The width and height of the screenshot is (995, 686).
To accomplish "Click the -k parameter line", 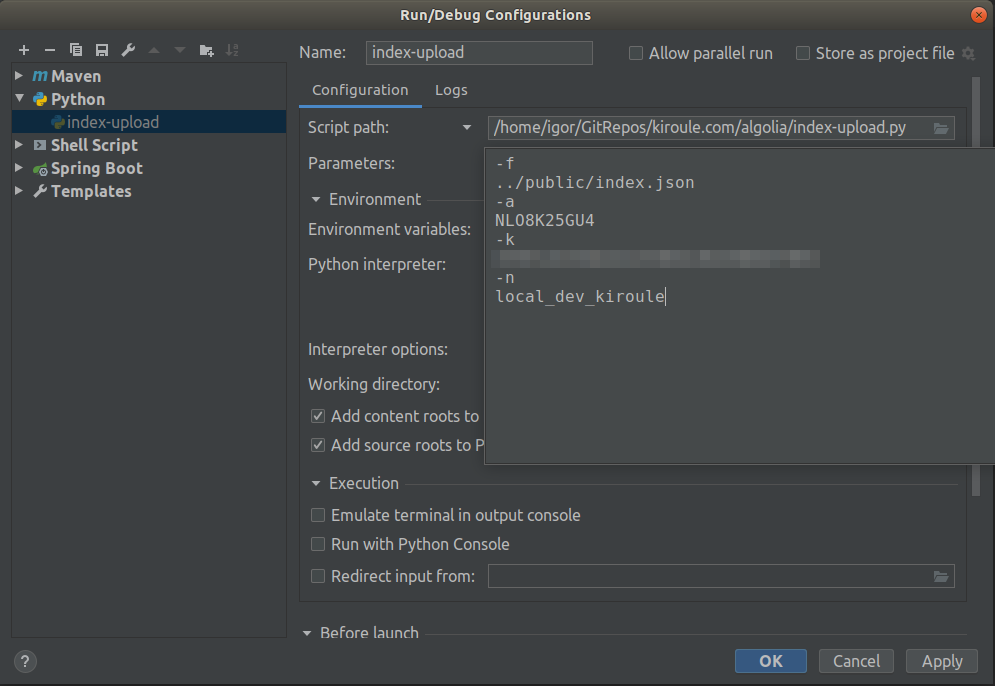I will coord(505,239).
